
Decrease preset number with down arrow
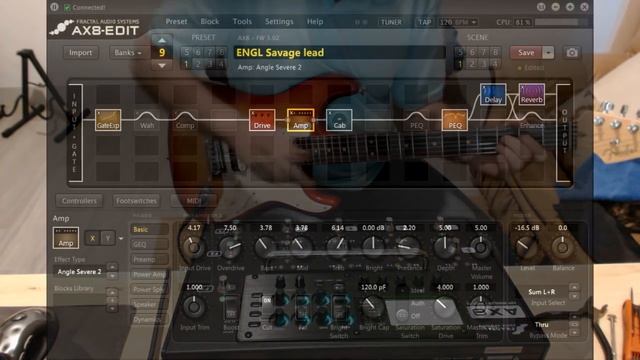pyautogui.click(x=162, y=65)
